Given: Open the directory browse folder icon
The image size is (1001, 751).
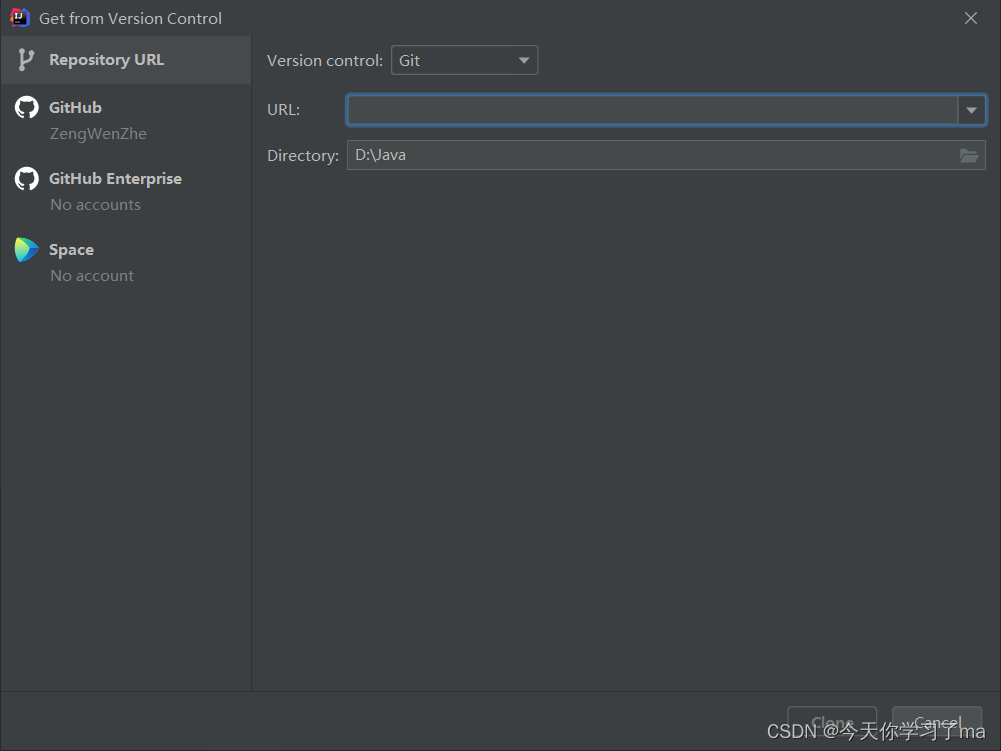Looking at the screenshot, I should [x=969, y=155].
